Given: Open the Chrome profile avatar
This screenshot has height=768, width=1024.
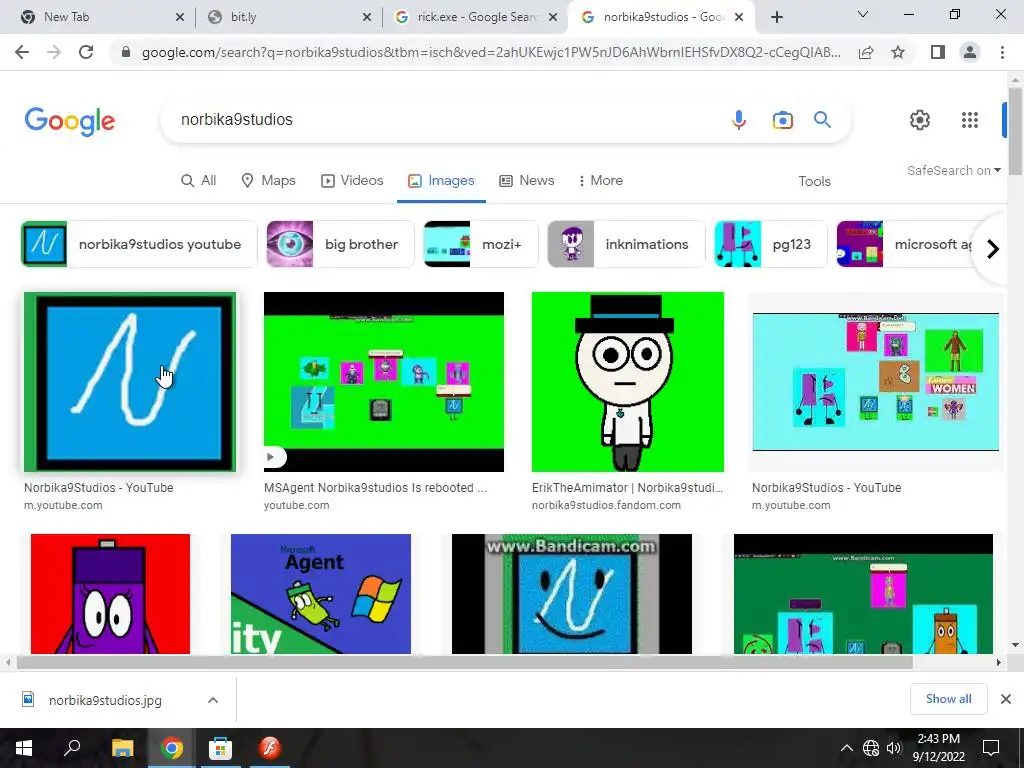Looking at the screenshot, I should point(970,52).
